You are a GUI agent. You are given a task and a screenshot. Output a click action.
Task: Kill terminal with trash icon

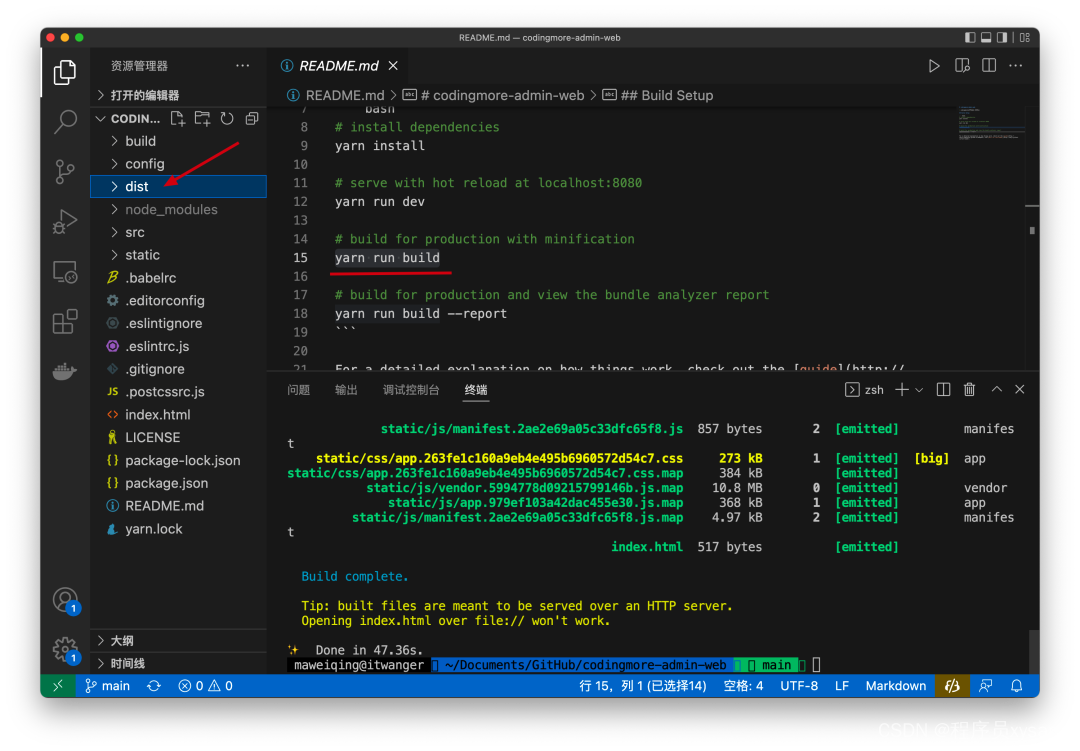pos(969,390)
